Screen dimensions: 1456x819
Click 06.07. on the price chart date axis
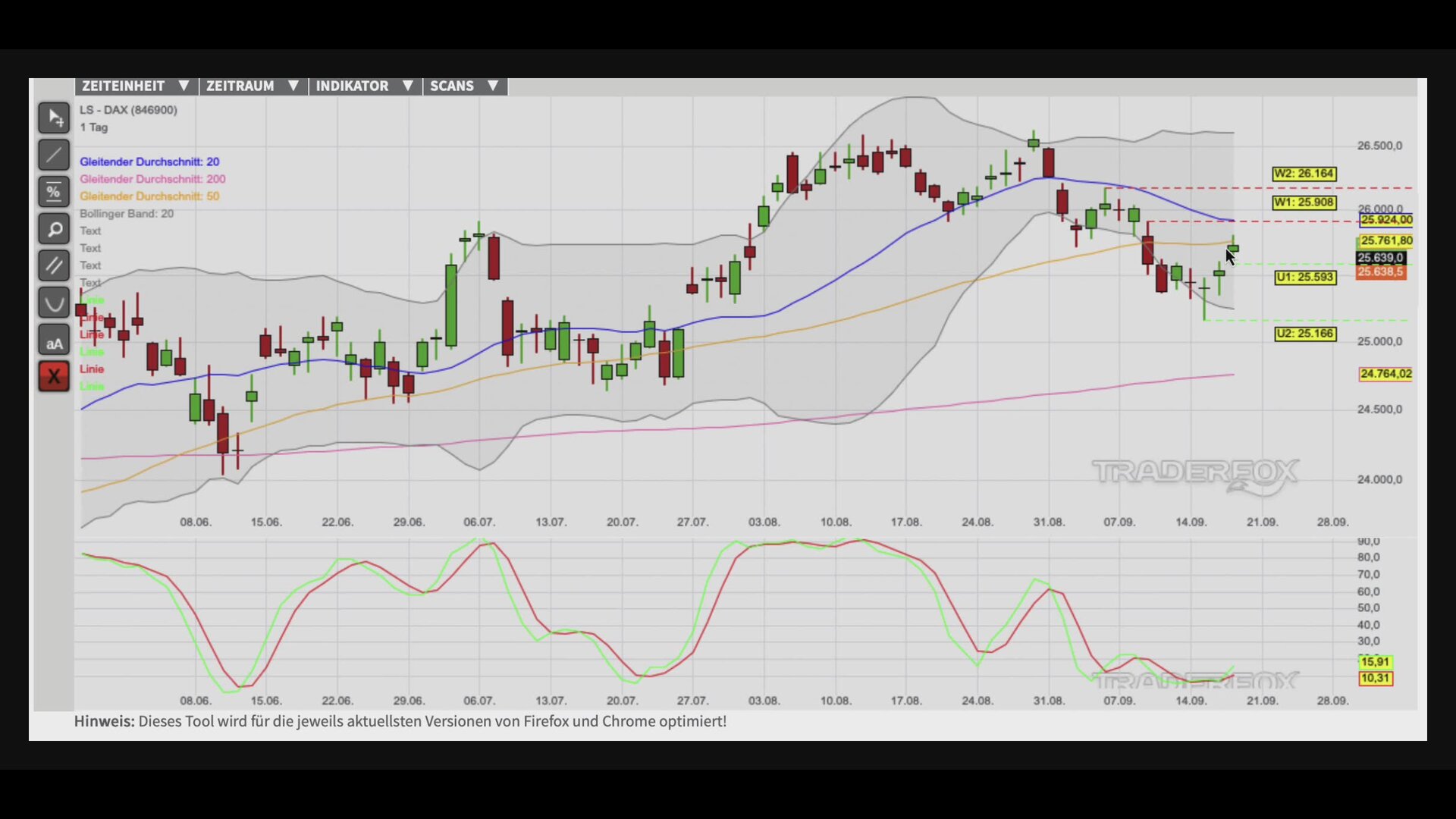tap(479, 522)
